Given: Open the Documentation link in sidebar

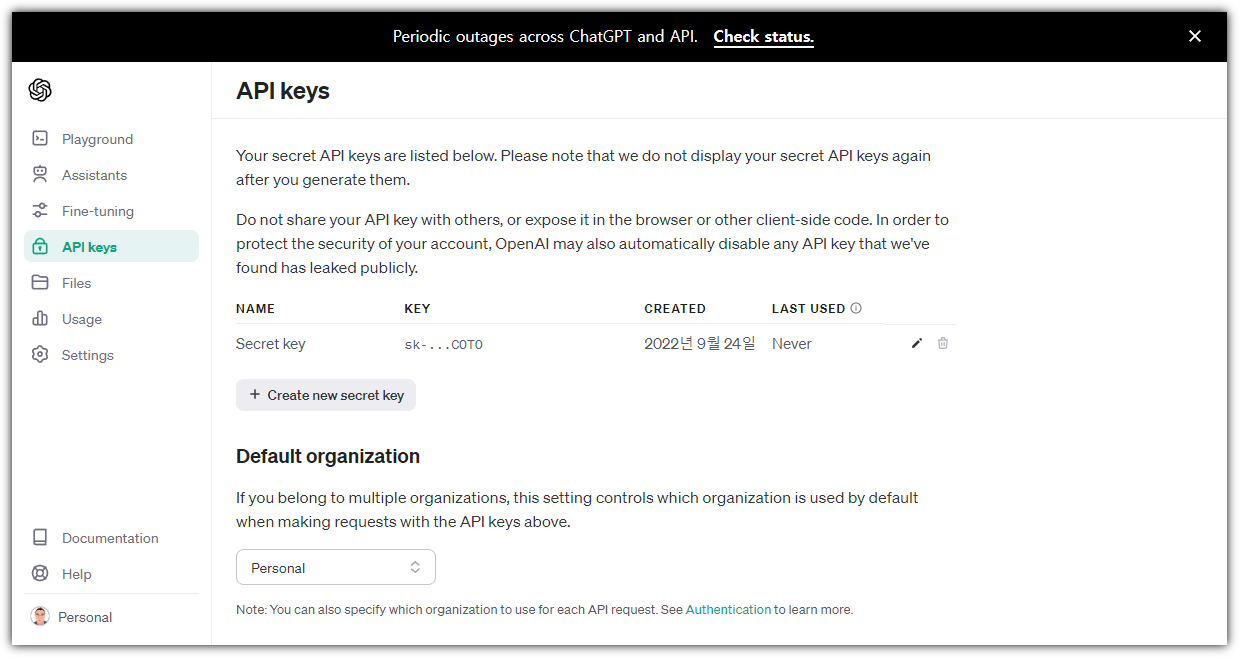Looking at the screenshot, I should 111,538.
